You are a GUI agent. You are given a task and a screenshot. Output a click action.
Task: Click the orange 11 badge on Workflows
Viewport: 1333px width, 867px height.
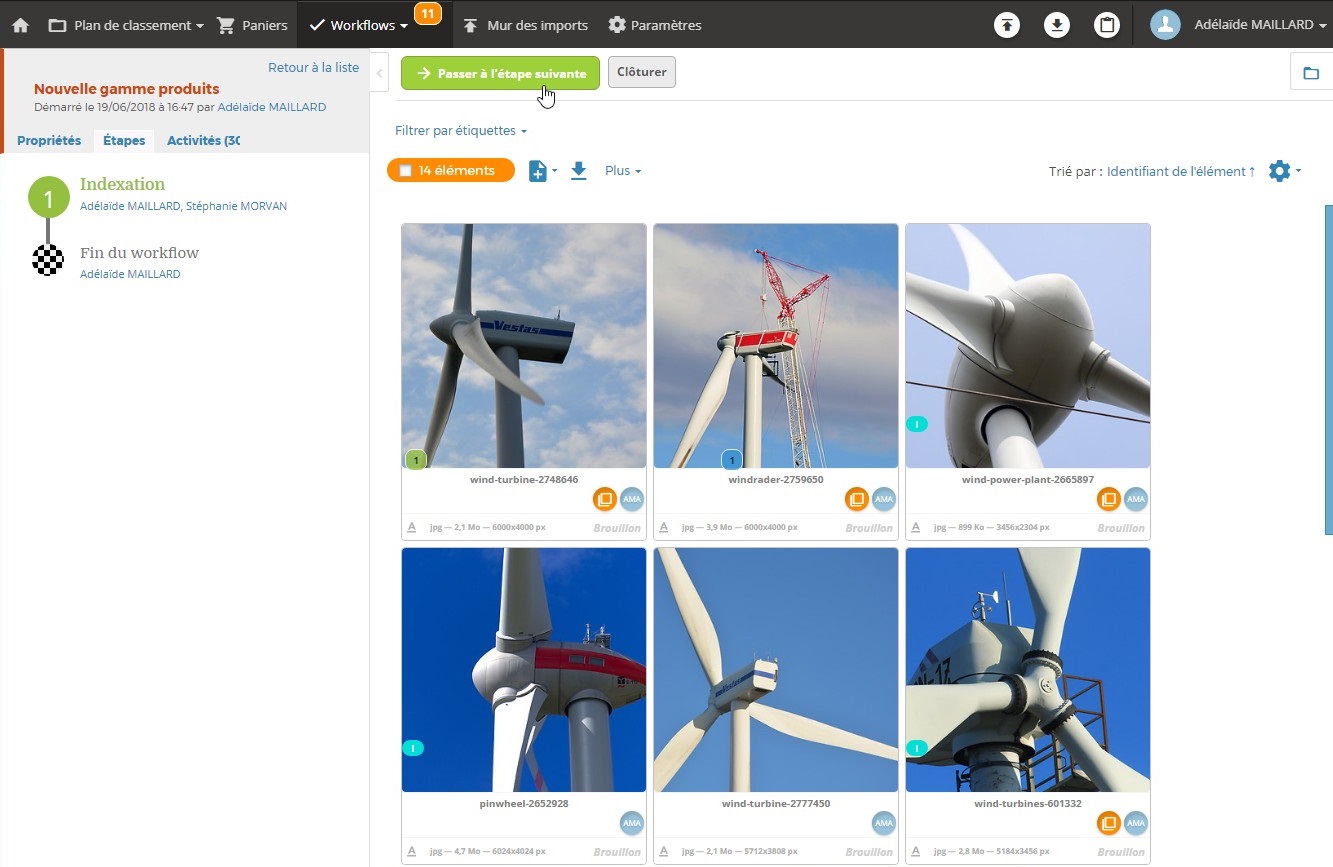(428, 14)
